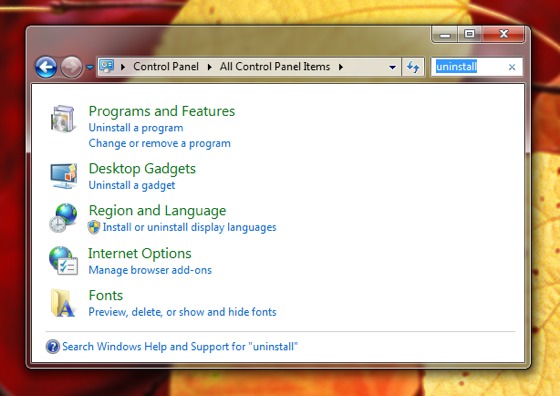The image size is (560, 396).
Task: Open Change or remove a program
Action: click(160, 143)
